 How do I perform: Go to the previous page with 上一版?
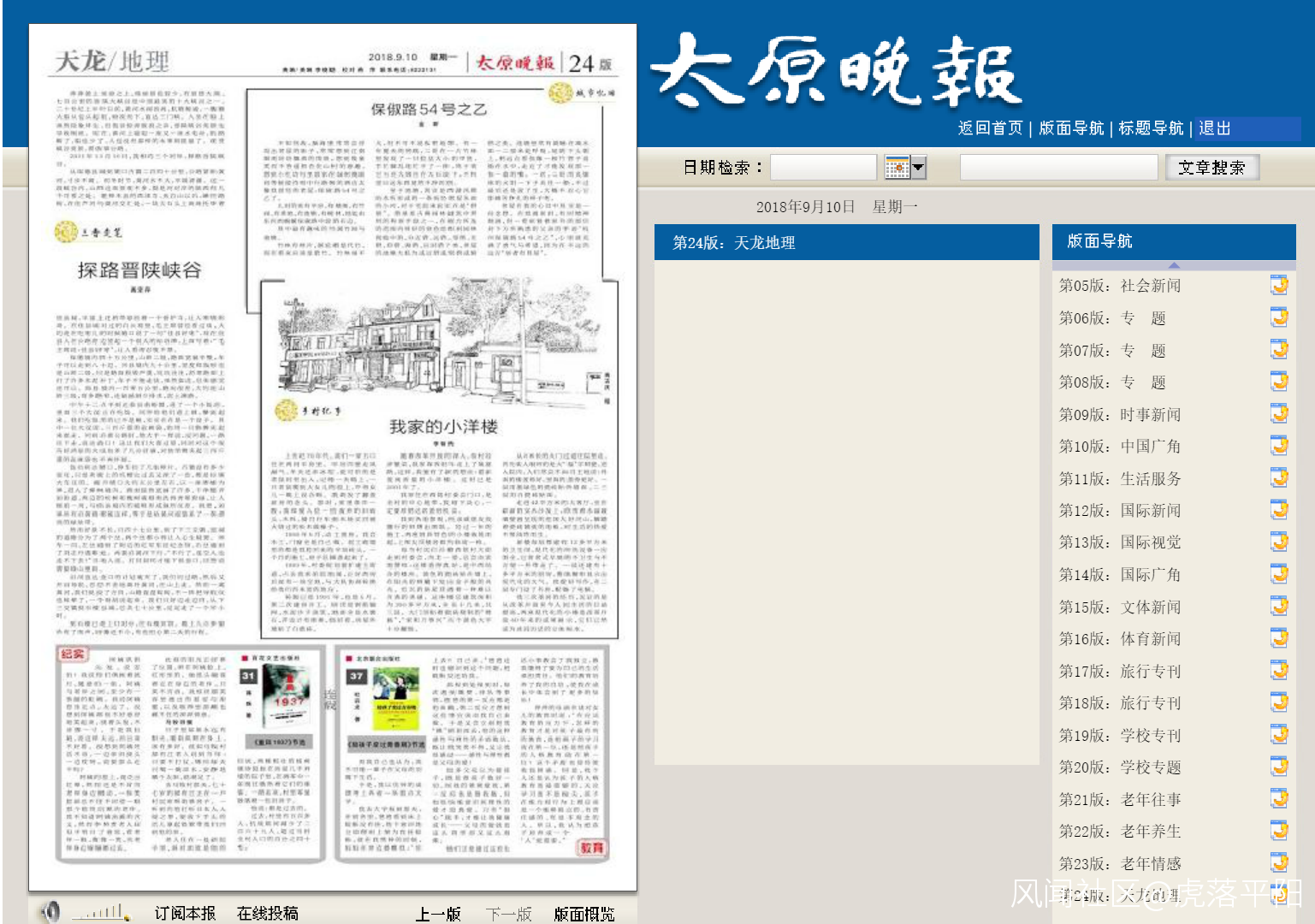coord(438,914)
